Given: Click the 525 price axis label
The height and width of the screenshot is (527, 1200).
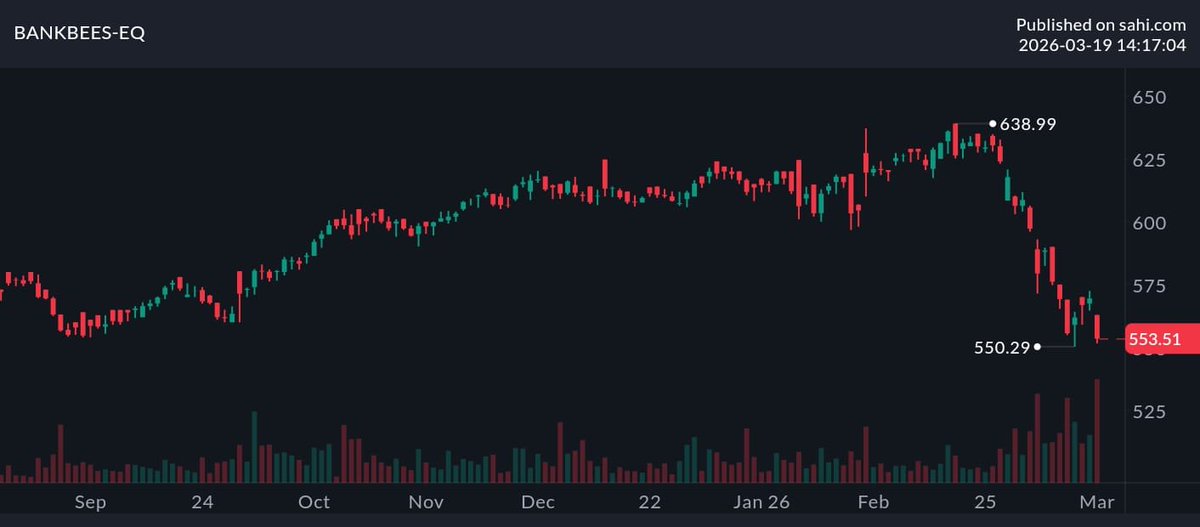Looking at the screenshot, I should 1148,411.
